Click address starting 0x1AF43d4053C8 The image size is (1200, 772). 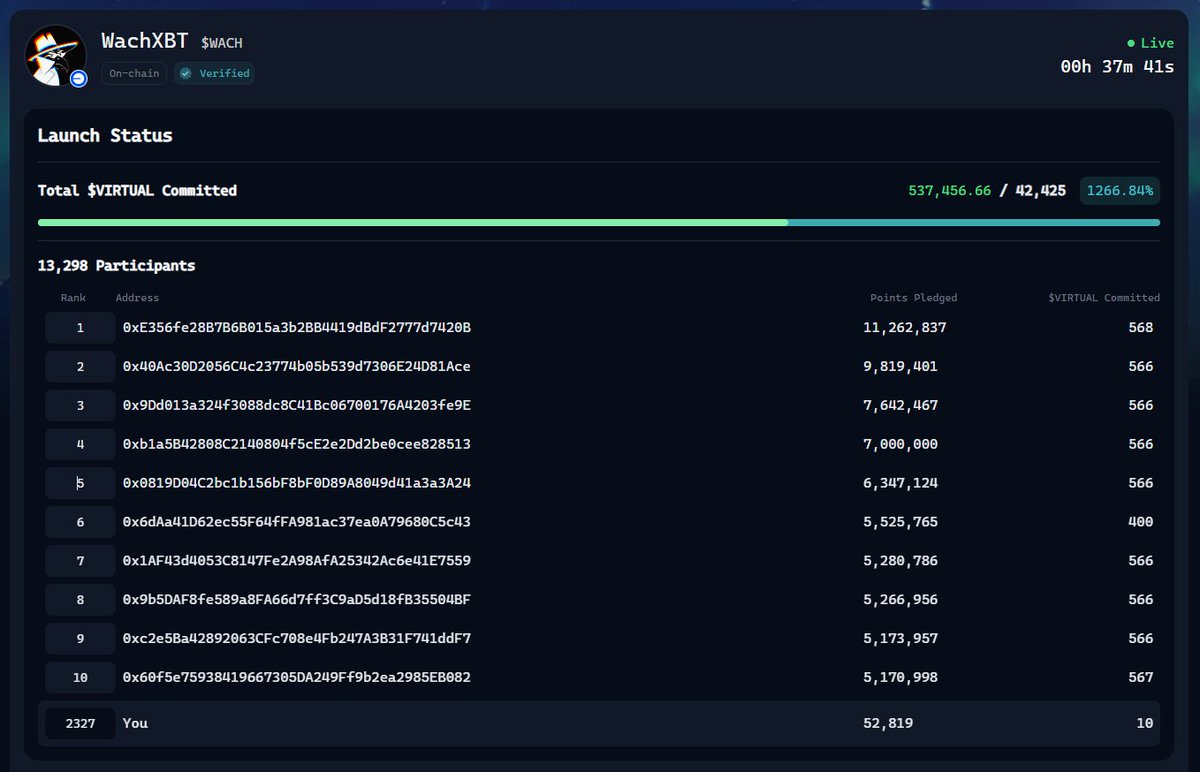(x=297, y=561)
